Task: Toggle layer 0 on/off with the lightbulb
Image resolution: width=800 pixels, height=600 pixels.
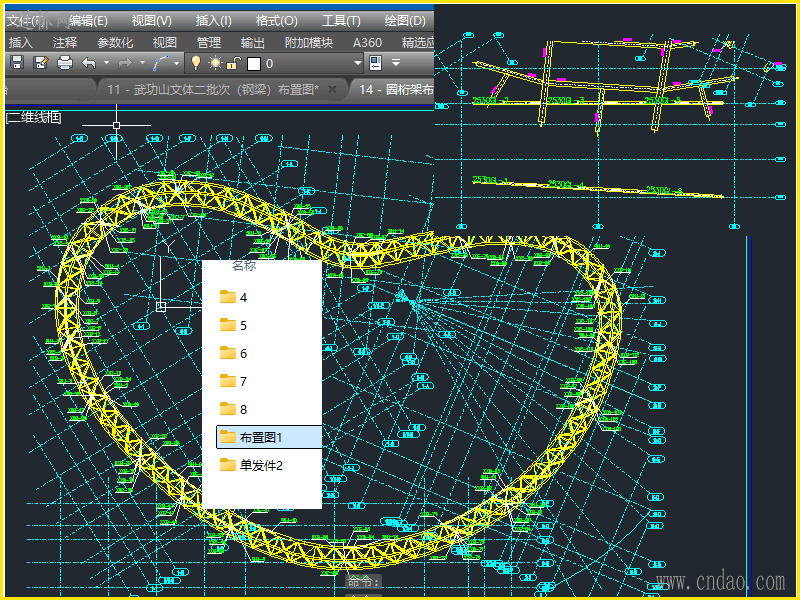Action: tap(195, 63)
